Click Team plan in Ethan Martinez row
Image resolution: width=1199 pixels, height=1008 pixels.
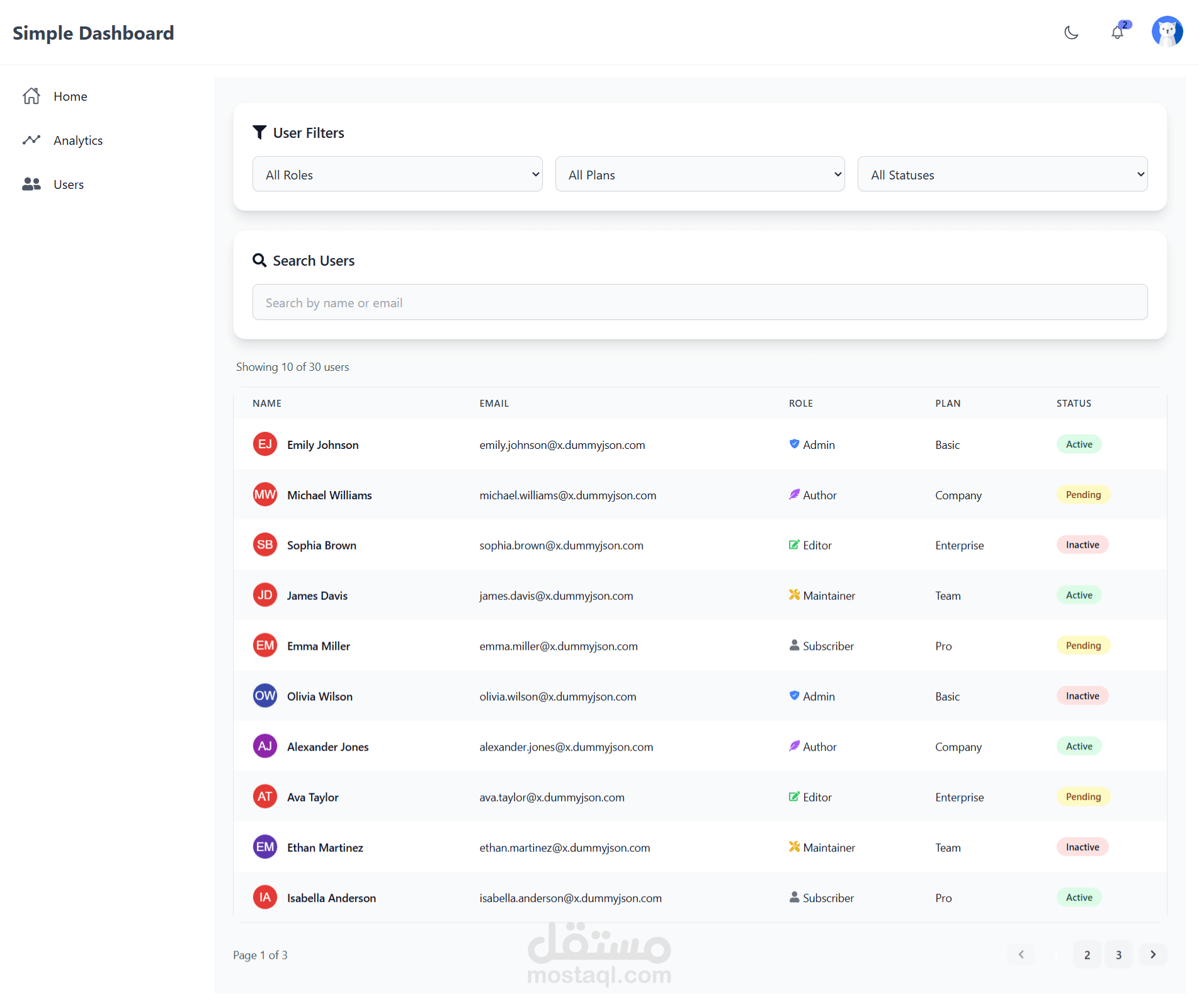(948, 847)
